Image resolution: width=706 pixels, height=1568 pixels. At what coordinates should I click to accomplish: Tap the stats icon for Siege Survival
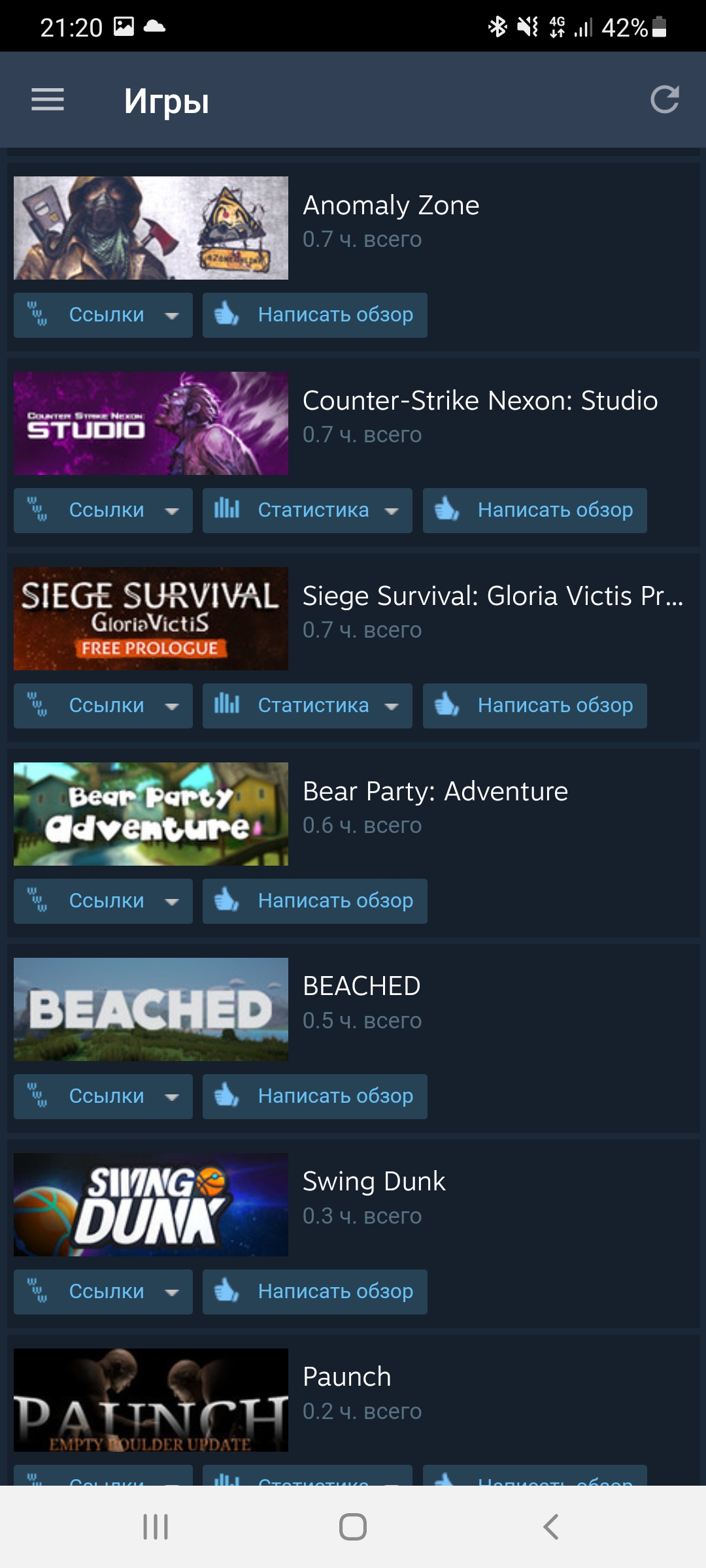pyautogui.click(x=227, y=704)
